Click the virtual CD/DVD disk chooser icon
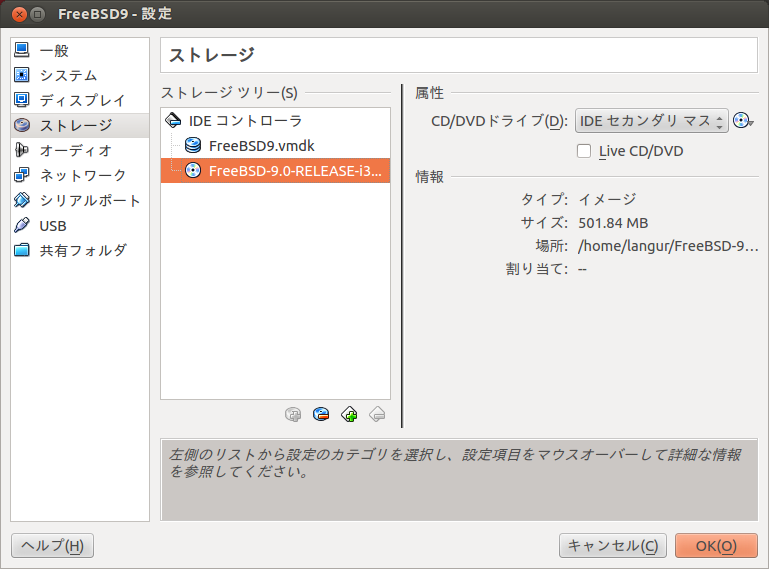Viewport: 769px width, 569px height. [x=743, y=121]
